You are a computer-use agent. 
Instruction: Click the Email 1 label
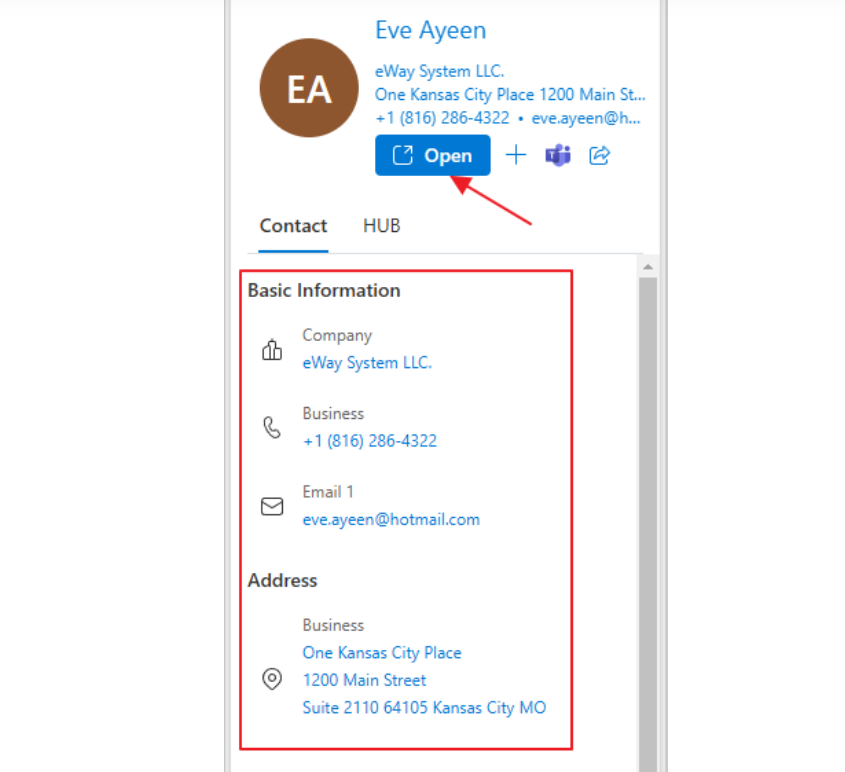[x=328, y=492]
